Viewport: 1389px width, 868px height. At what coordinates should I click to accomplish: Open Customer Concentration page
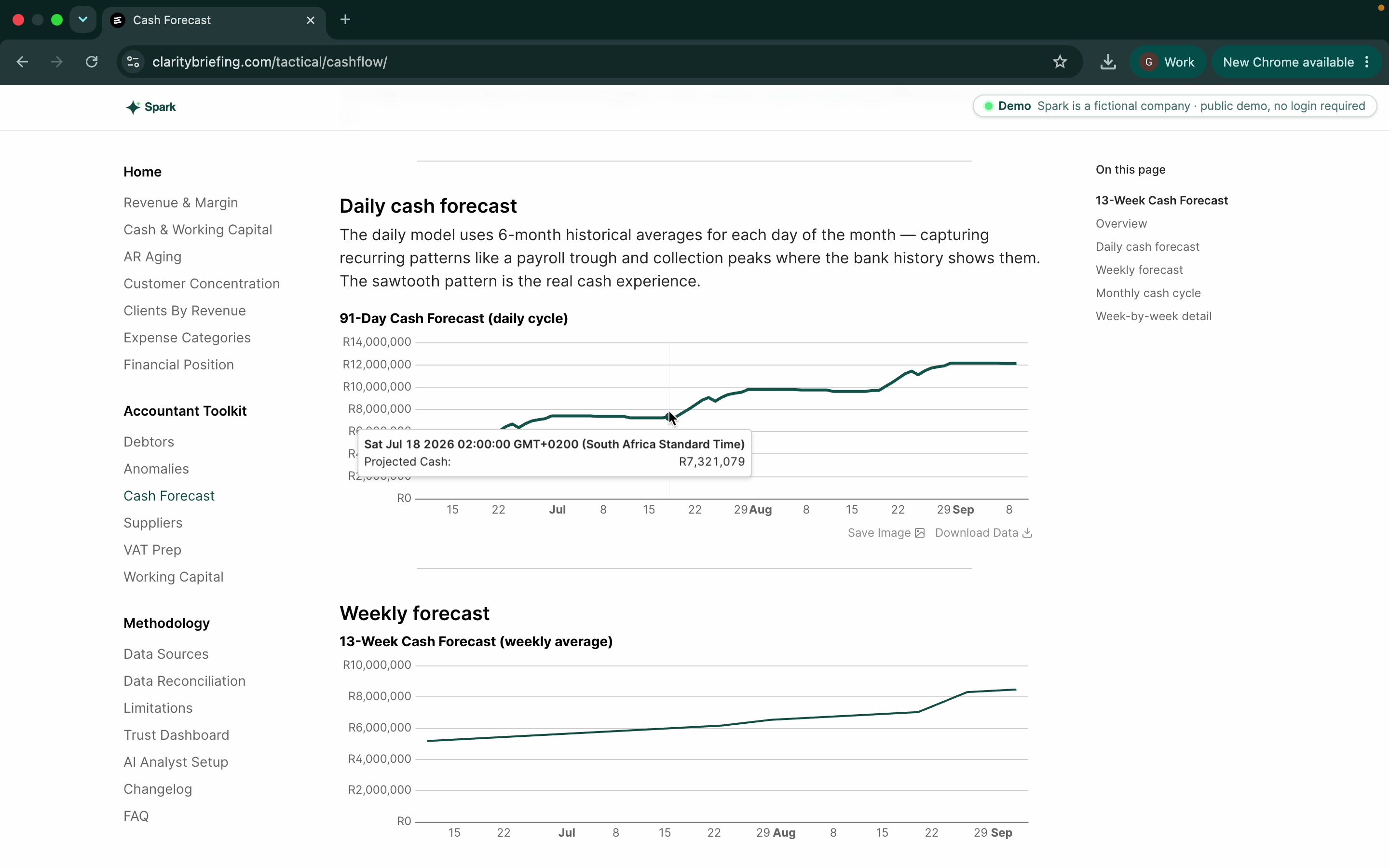pyautogui.click(x=202, y=284)
